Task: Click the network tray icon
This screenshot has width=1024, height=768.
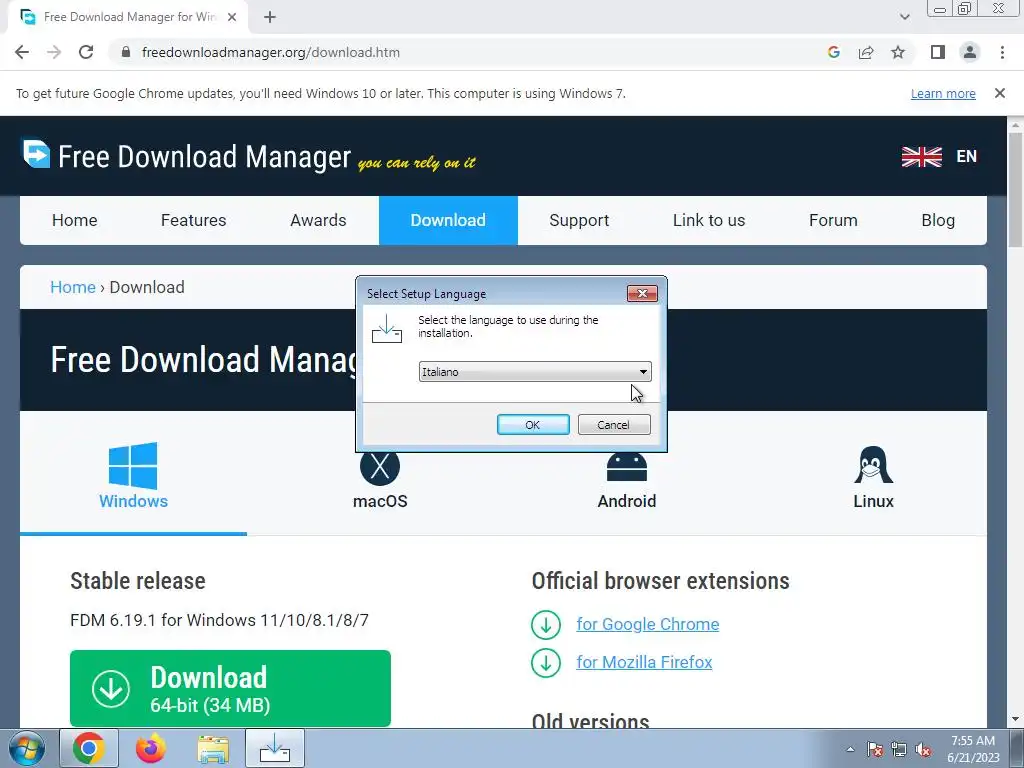Action: 899,749
